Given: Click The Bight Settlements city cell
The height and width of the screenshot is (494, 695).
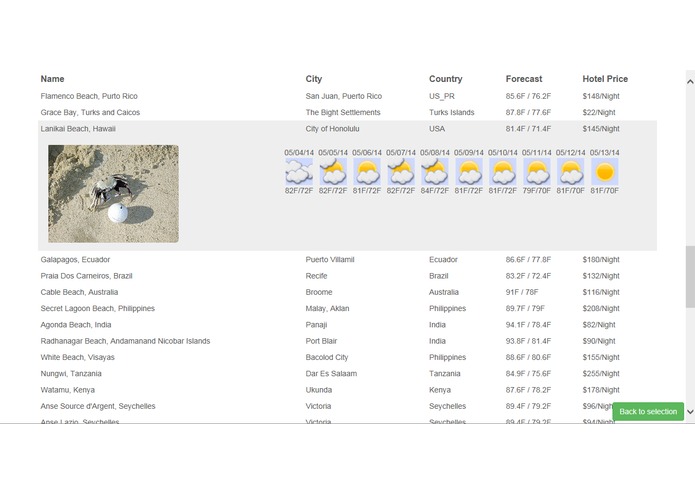Looking at the screenshot, I should click(343, 113).
